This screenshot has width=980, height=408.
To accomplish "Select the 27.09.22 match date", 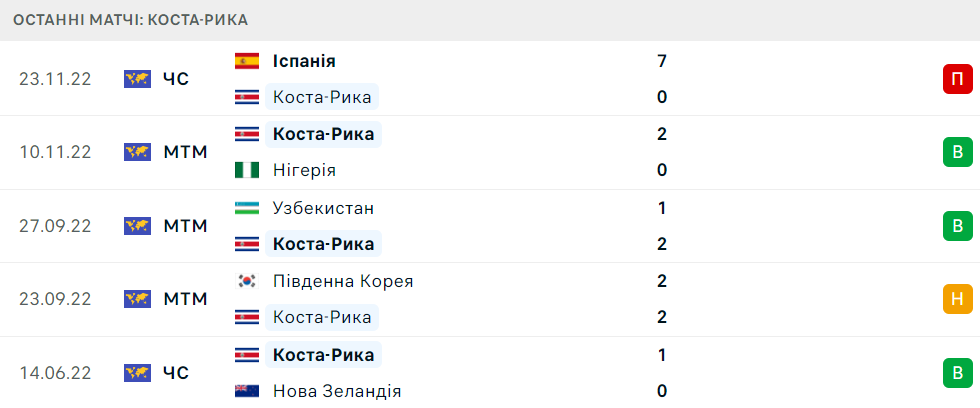I will pyautogui.click(x=55, y=226).
